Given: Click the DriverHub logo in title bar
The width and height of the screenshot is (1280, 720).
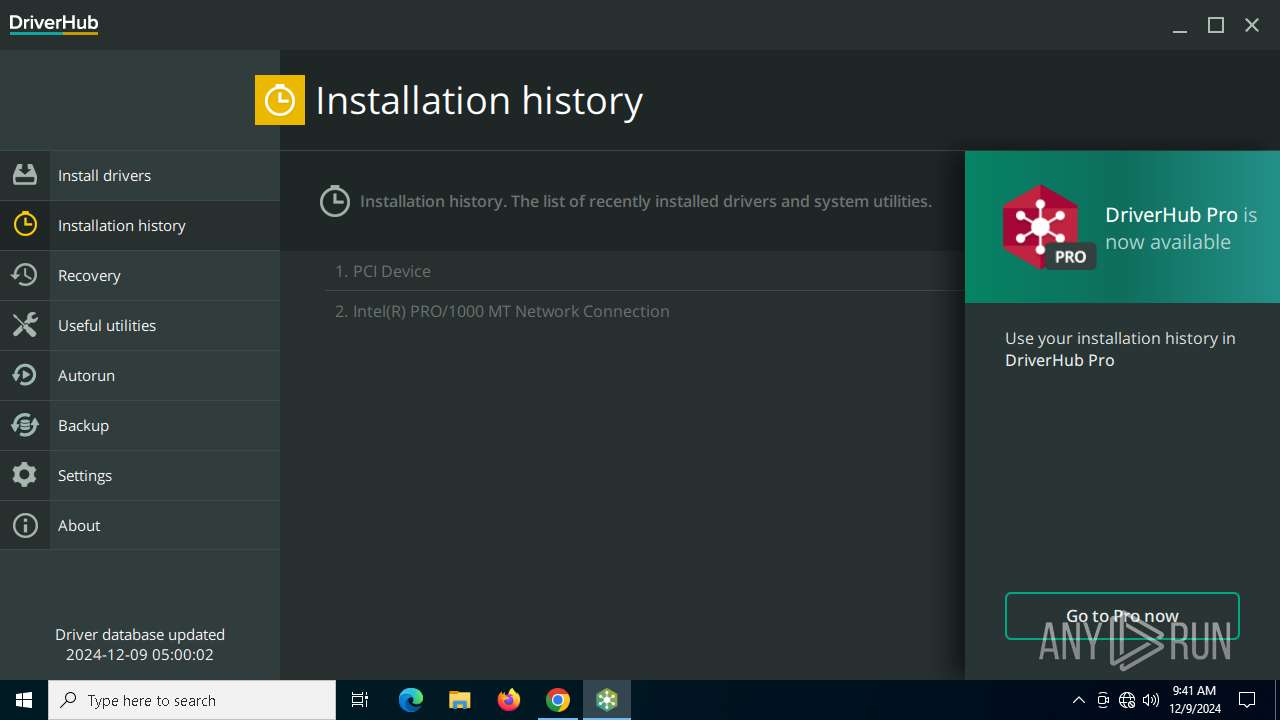Looking at the screenshot, I should coord(54,24).
